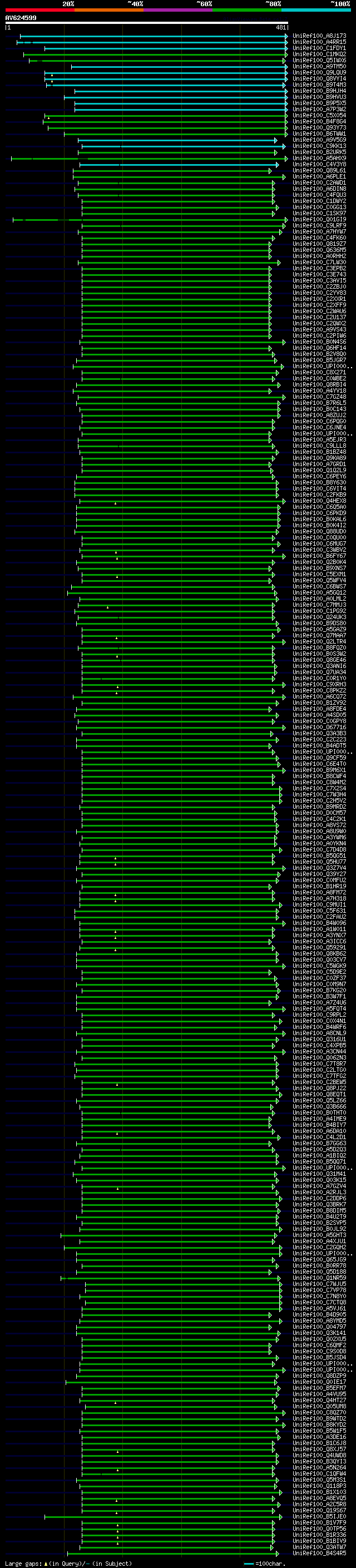
Task: Click hit UniRef100_Q8RBI4
Action: pyautogui.click(x=319, y=385)
